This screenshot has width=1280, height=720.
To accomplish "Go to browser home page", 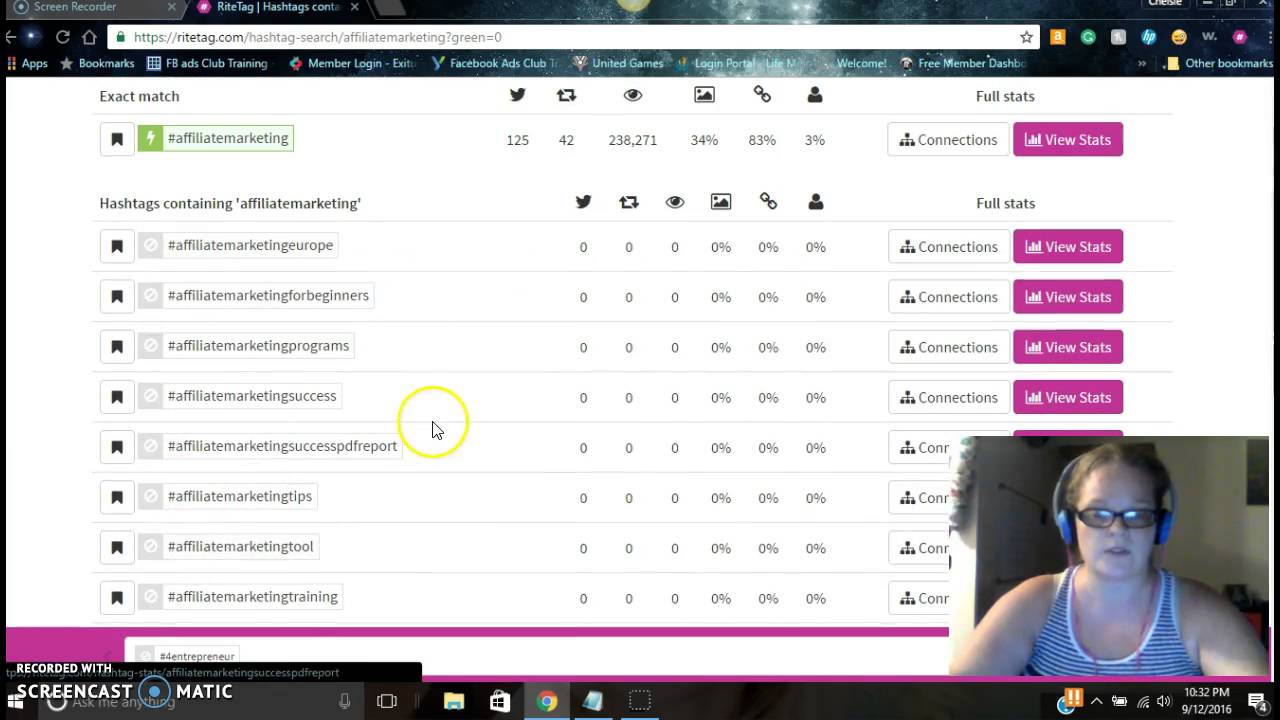I will pos(89,37).
